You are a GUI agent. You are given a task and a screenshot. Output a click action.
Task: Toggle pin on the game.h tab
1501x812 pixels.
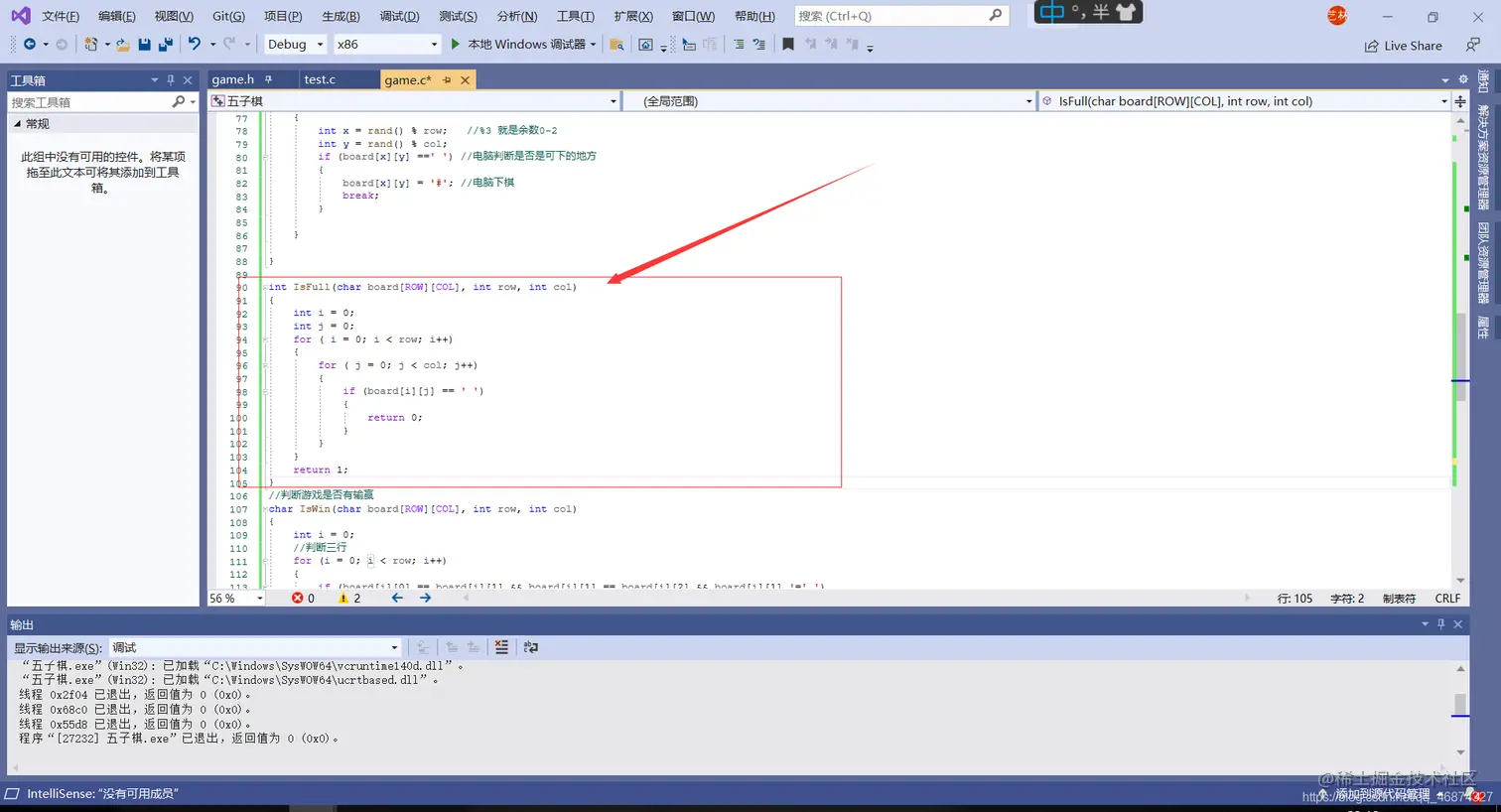click(x=269, y=79)
